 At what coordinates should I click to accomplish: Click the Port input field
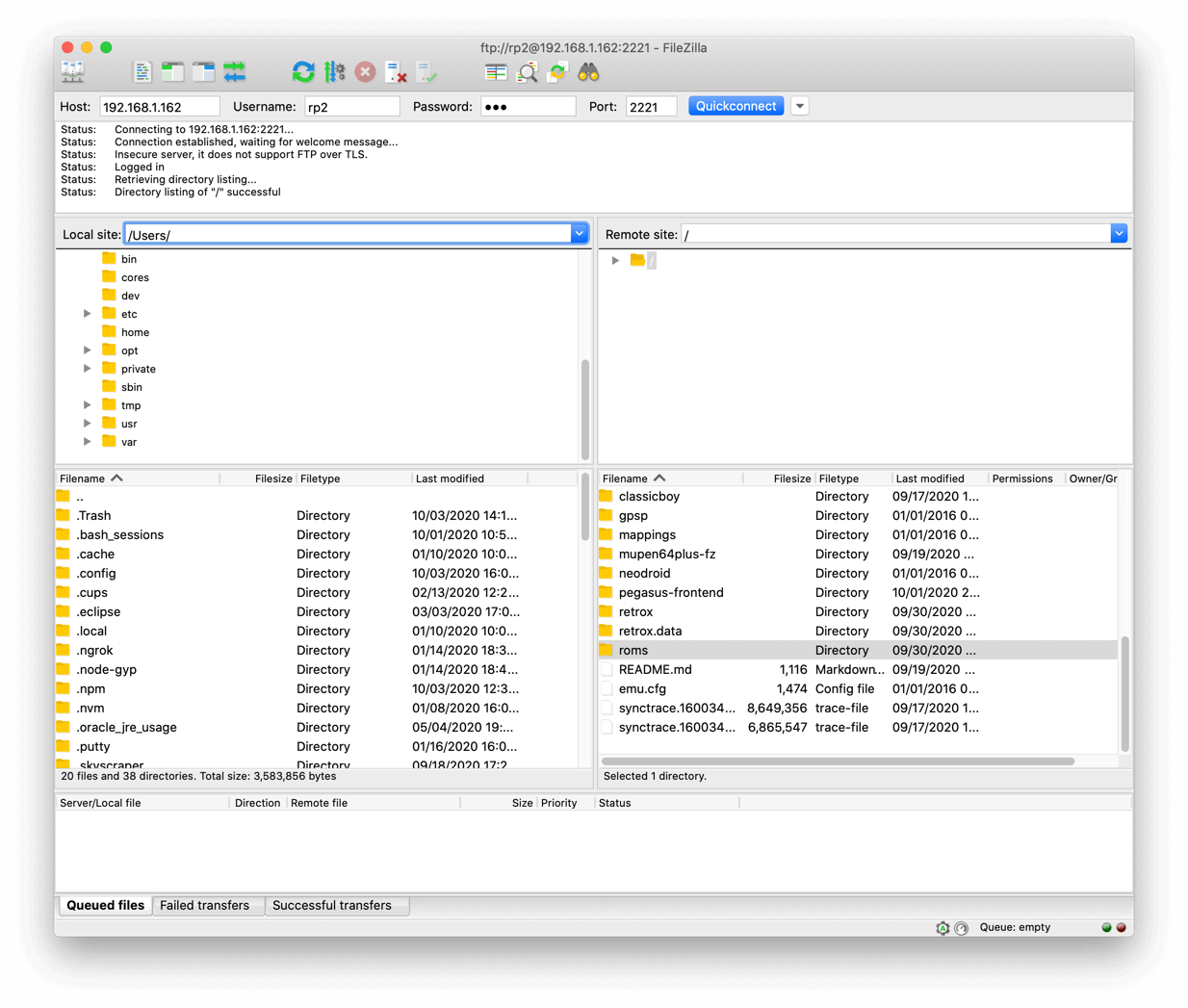pyautogui.click(x=651, y=107)
